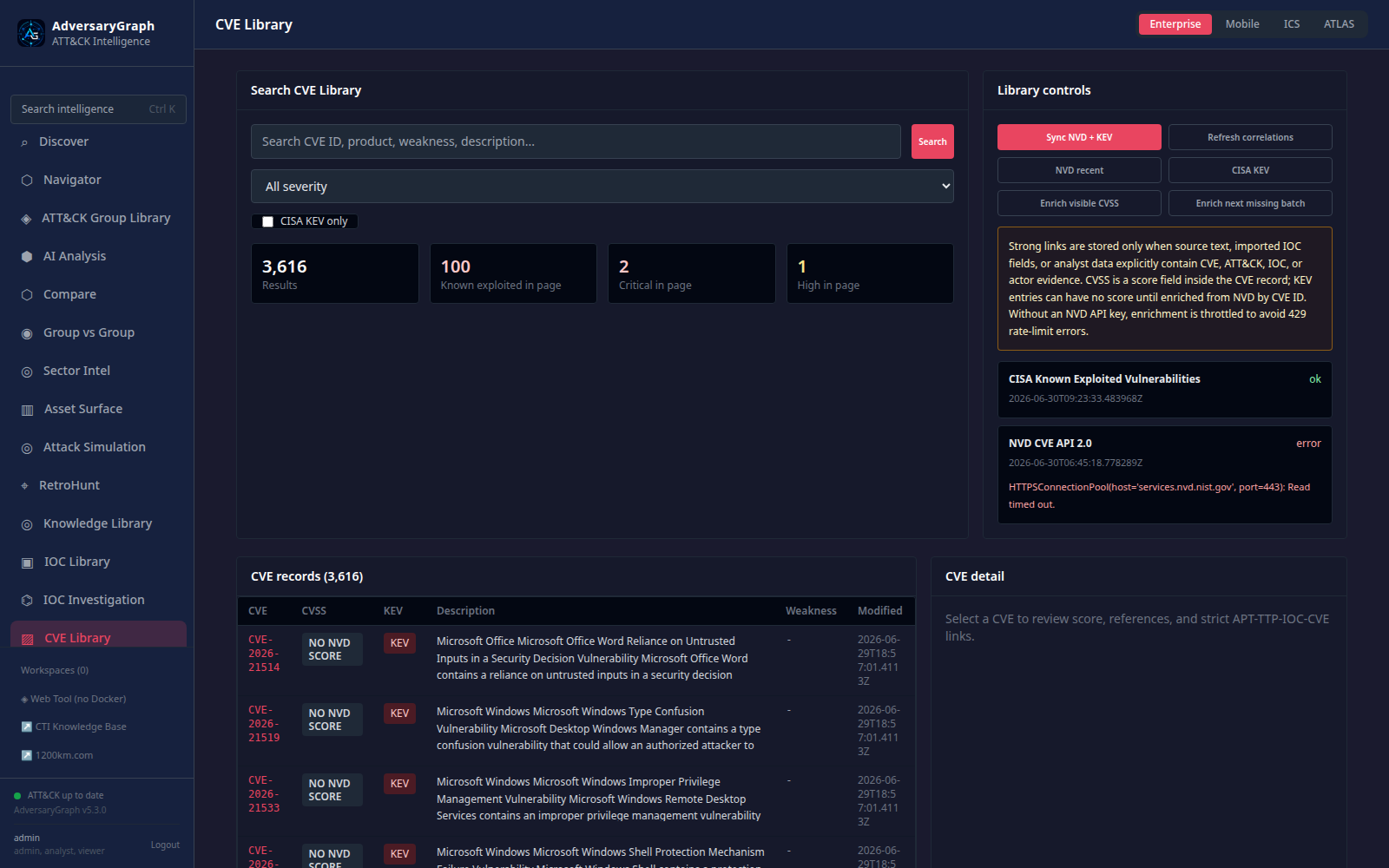Click the 3,616 Results stat card
This screenshot has width=1389, height=868.
(335, 273)
